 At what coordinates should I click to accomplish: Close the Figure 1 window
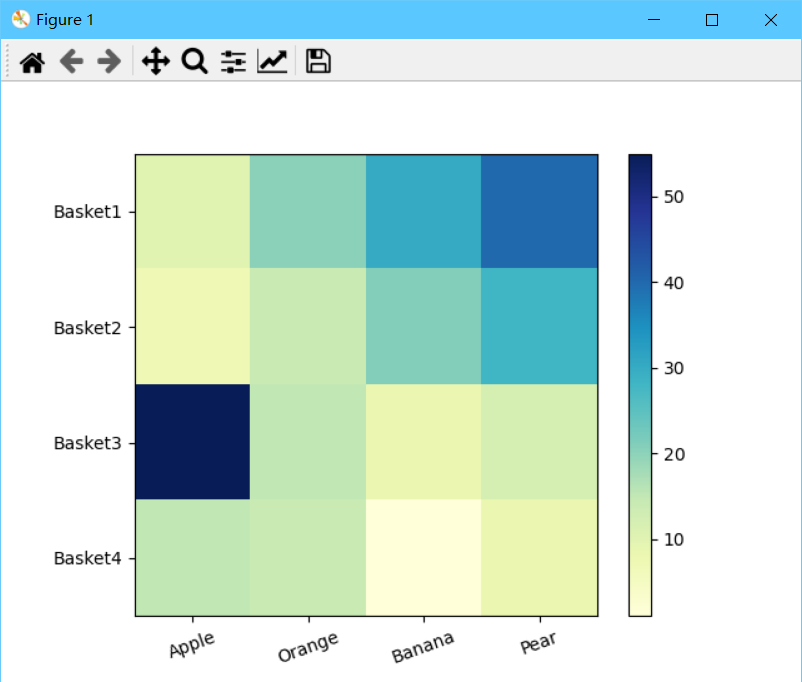click(770, 20)
